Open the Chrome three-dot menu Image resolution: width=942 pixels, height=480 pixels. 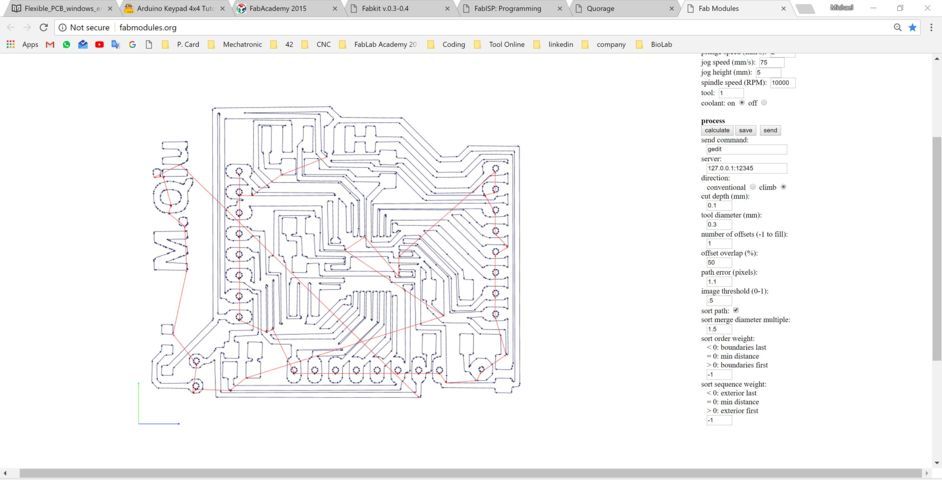pos(929,28)
